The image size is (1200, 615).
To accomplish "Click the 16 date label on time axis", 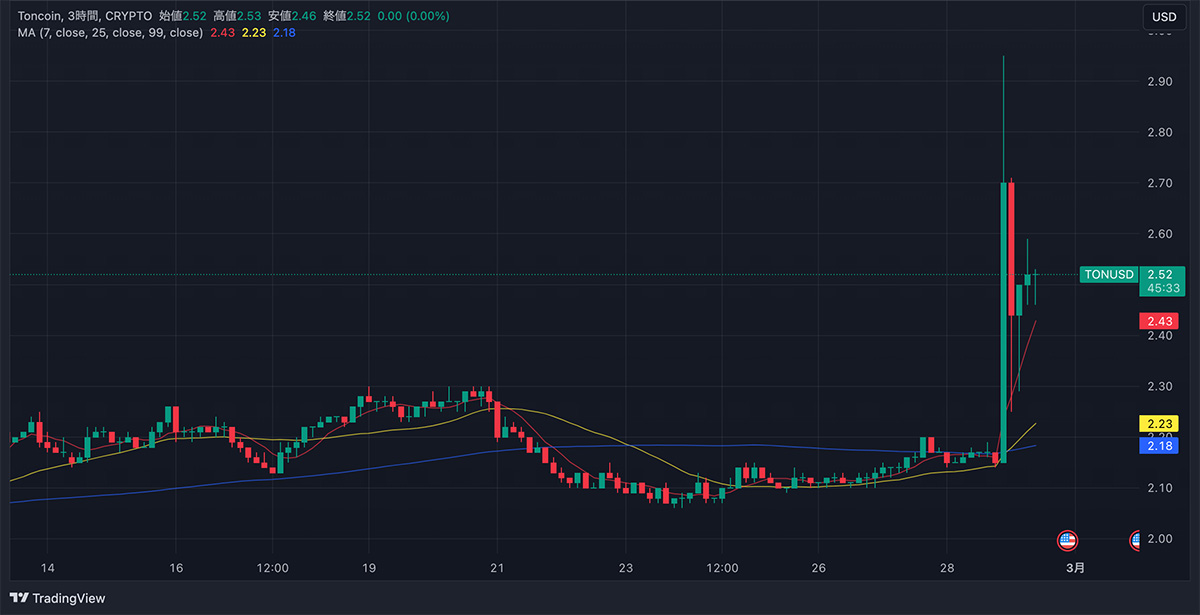I will pos(176,568).
